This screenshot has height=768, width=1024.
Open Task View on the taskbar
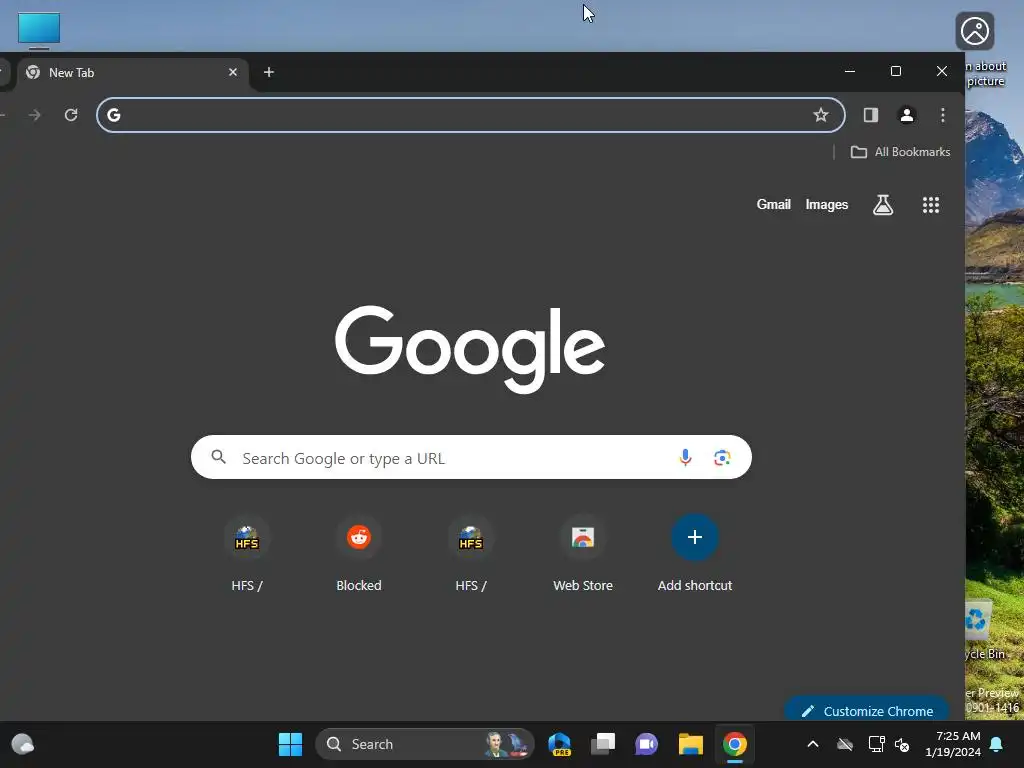coord(603,744)
